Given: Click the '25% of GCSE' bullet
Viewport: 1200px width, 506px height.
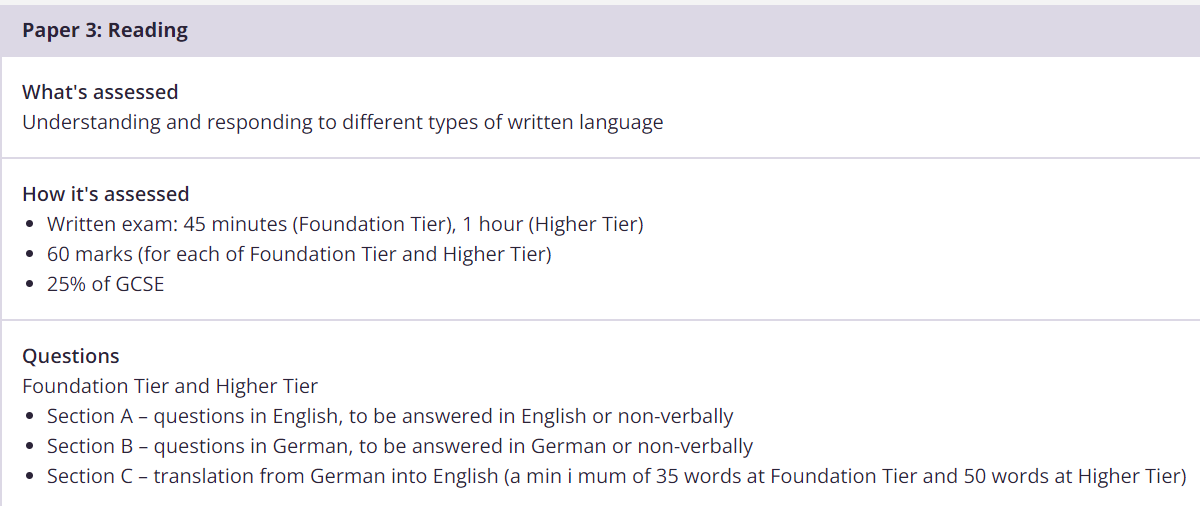Looking at the screenshot, I should click(x=105, y=284).
